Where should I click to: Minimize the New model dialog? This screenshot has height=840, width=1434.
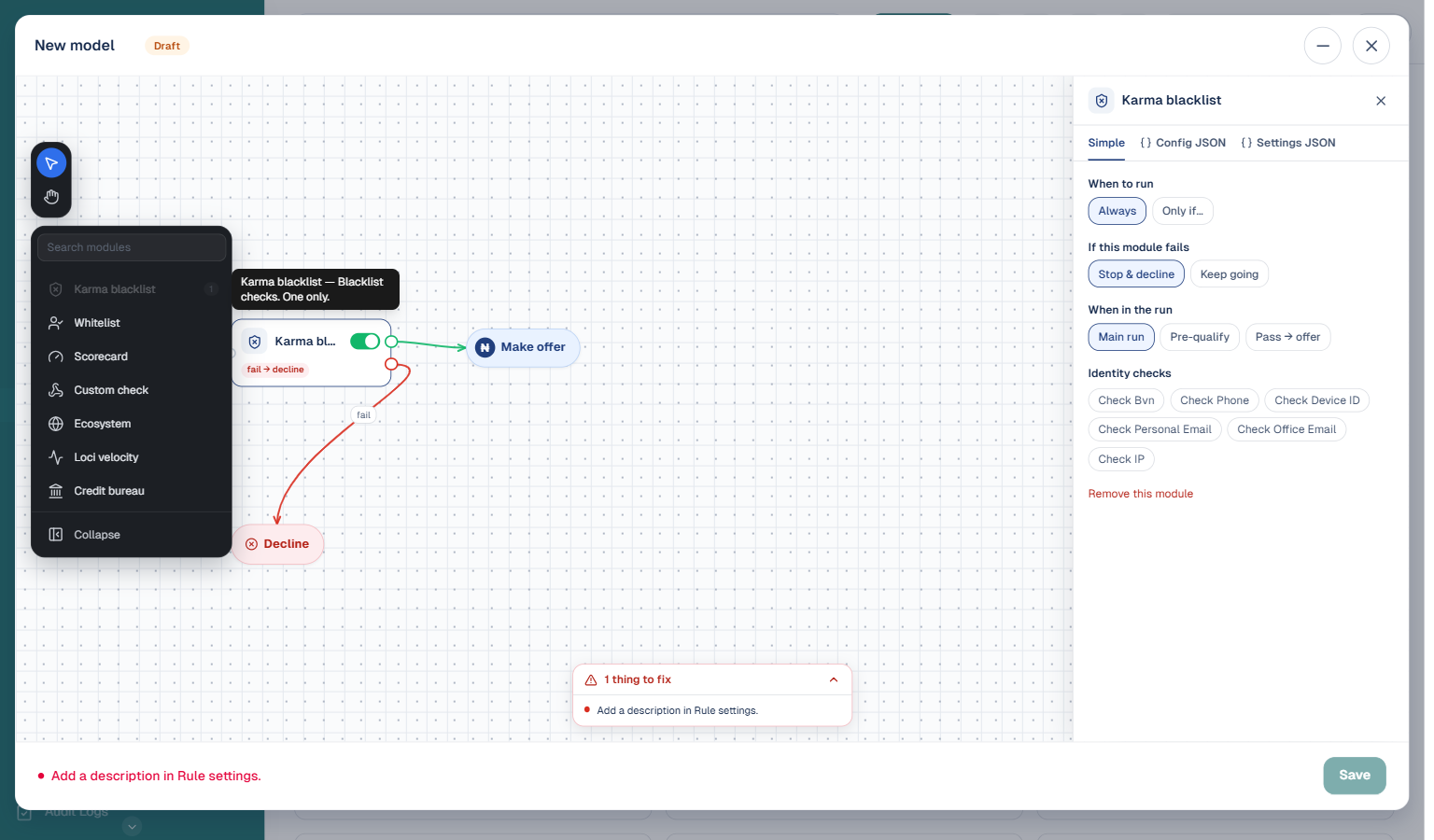[x=1323, y=46]
